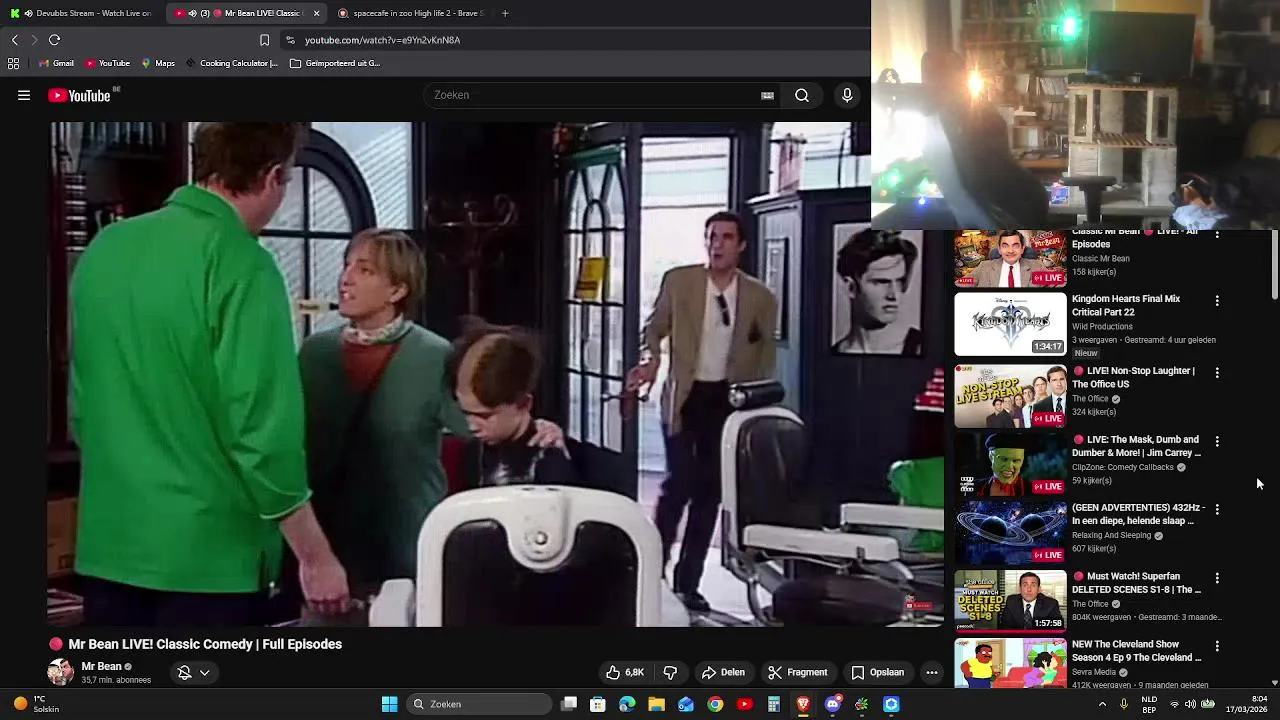Screen dimensions: 1280x720
Task: Open Windows Start menu
Action: coord(389,704)
